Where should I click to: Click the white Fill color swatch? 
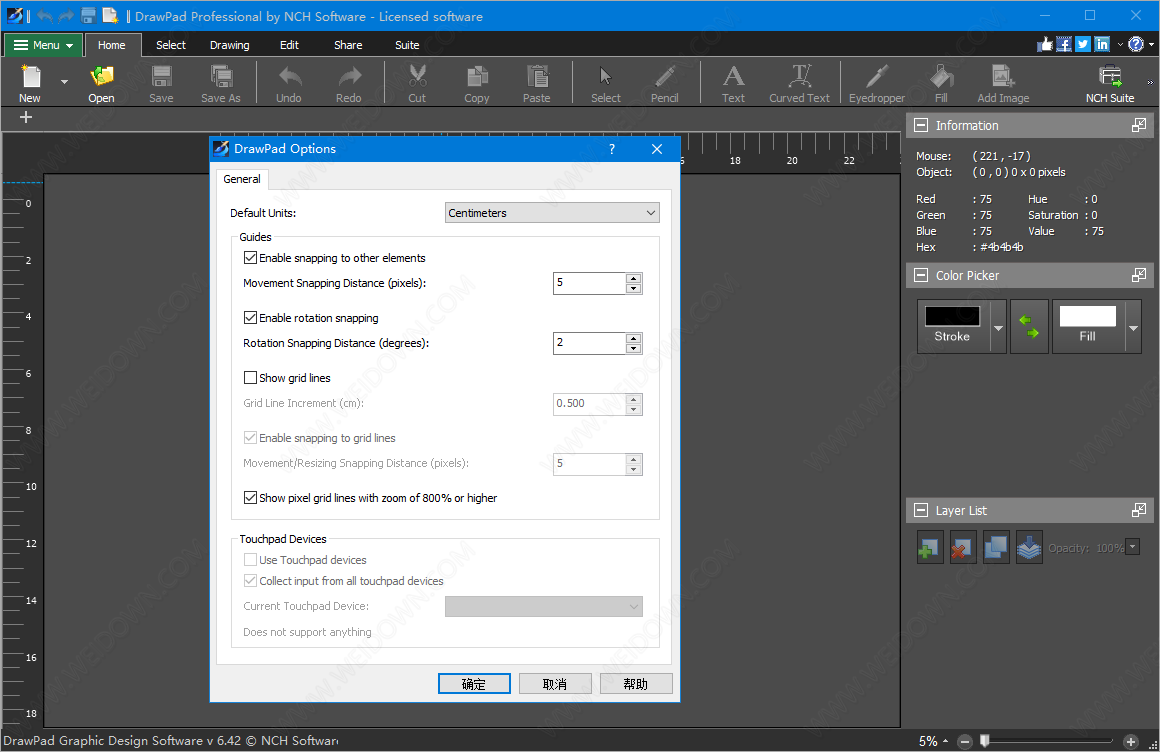click(1088, 316)
